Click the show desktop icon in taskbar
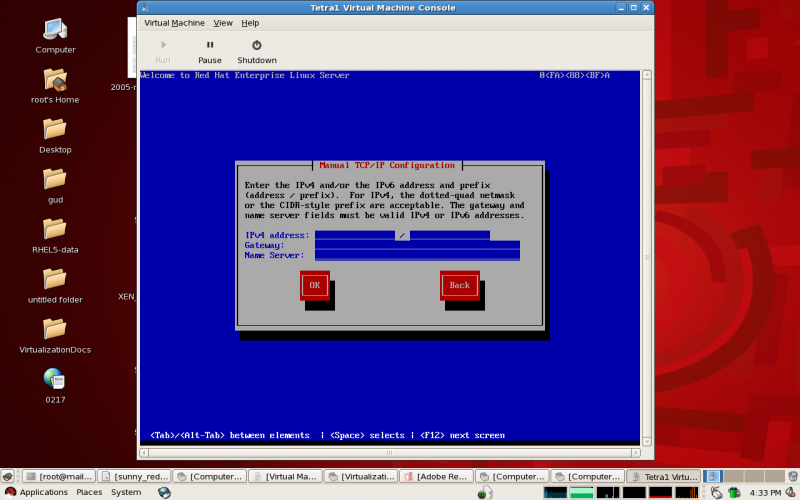 click(x=8, y=477)
